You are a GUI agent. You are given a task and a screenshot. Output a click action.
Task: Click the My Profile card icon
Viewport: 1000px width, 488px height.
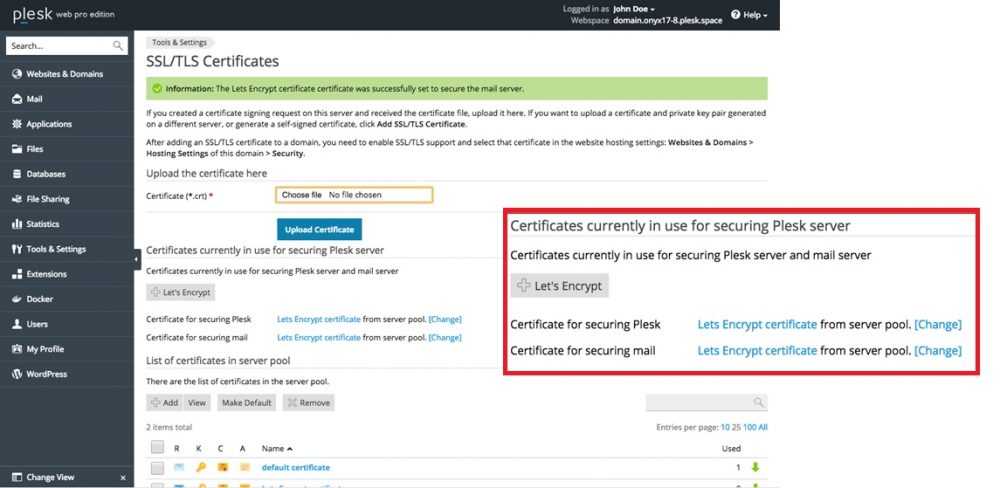point(17,349)
